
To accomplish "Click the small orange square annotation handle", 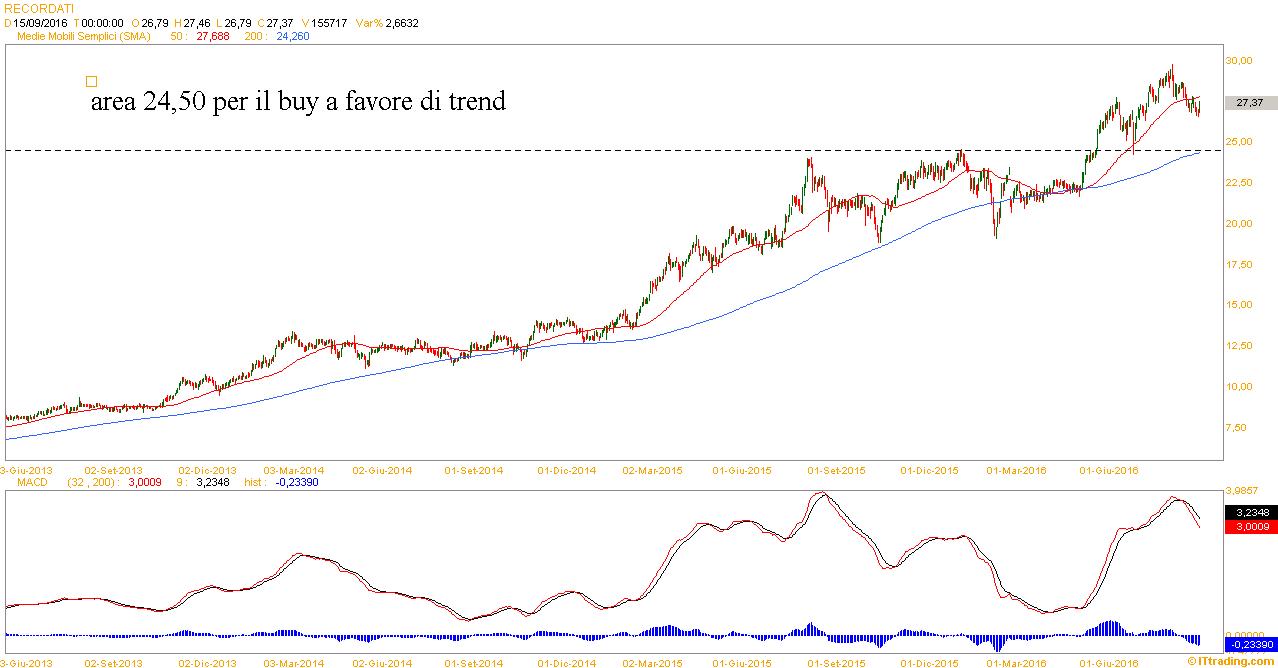I will tap(91, 82).
